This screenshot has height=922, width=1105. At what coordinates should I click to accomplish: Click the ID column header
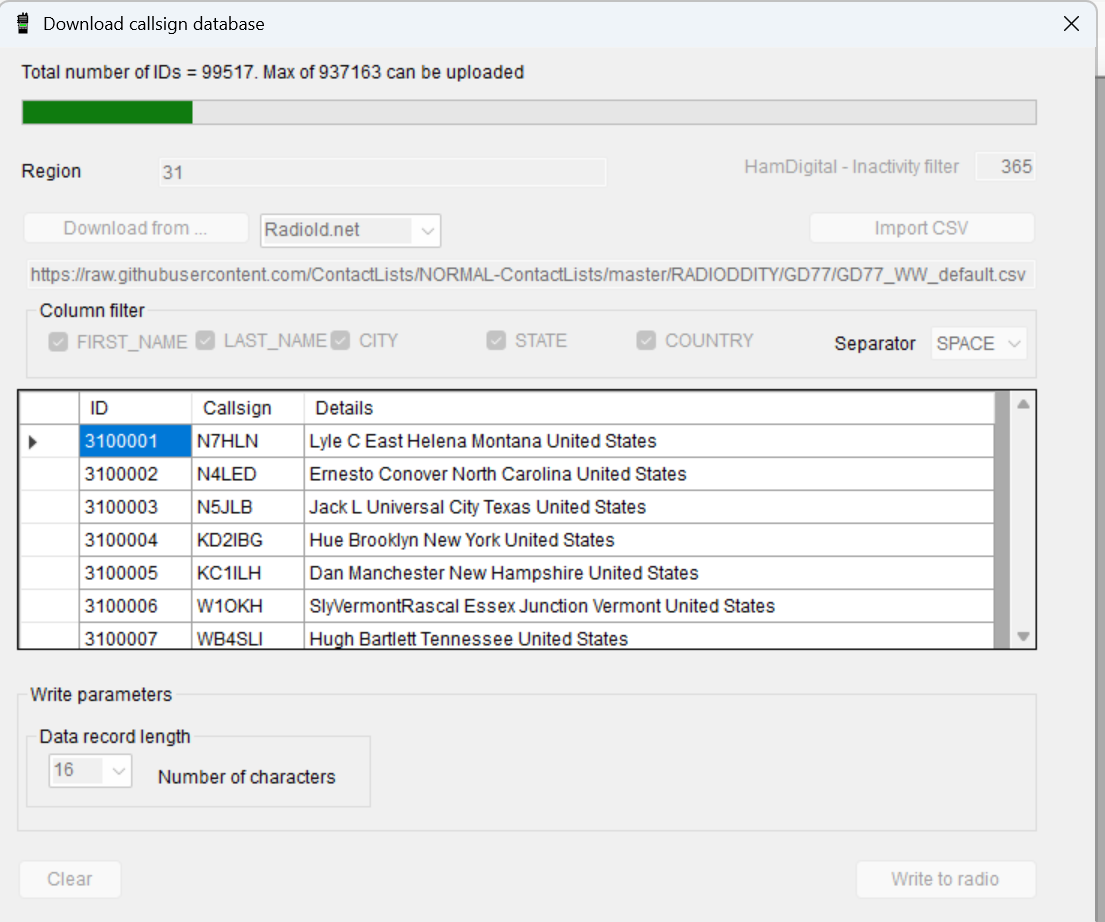(135, 408)
